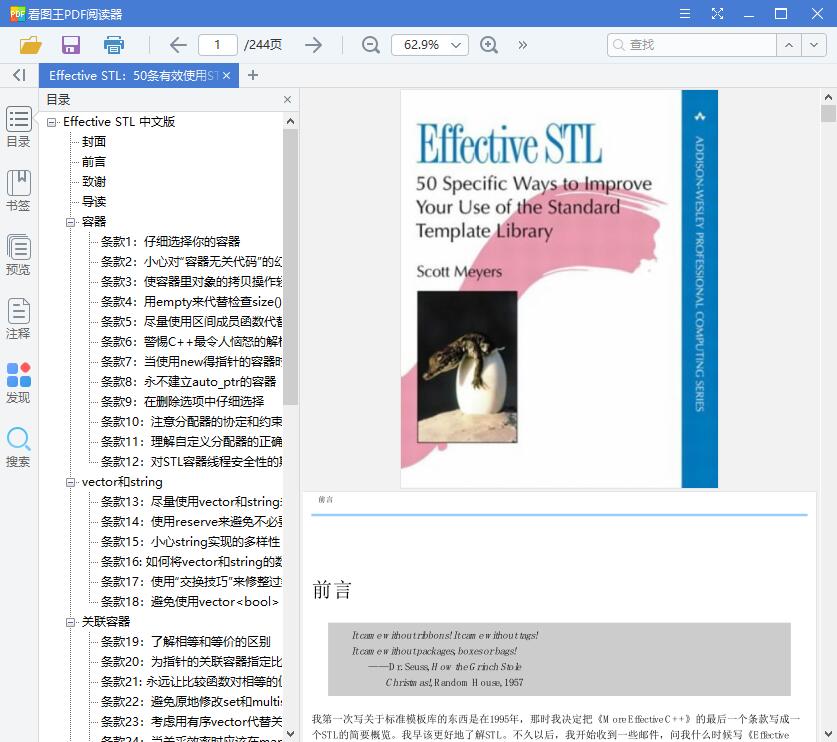The image size is (837, 742).
Task: Click the Effective STL book cover page
Action: (x=559, y=289)
